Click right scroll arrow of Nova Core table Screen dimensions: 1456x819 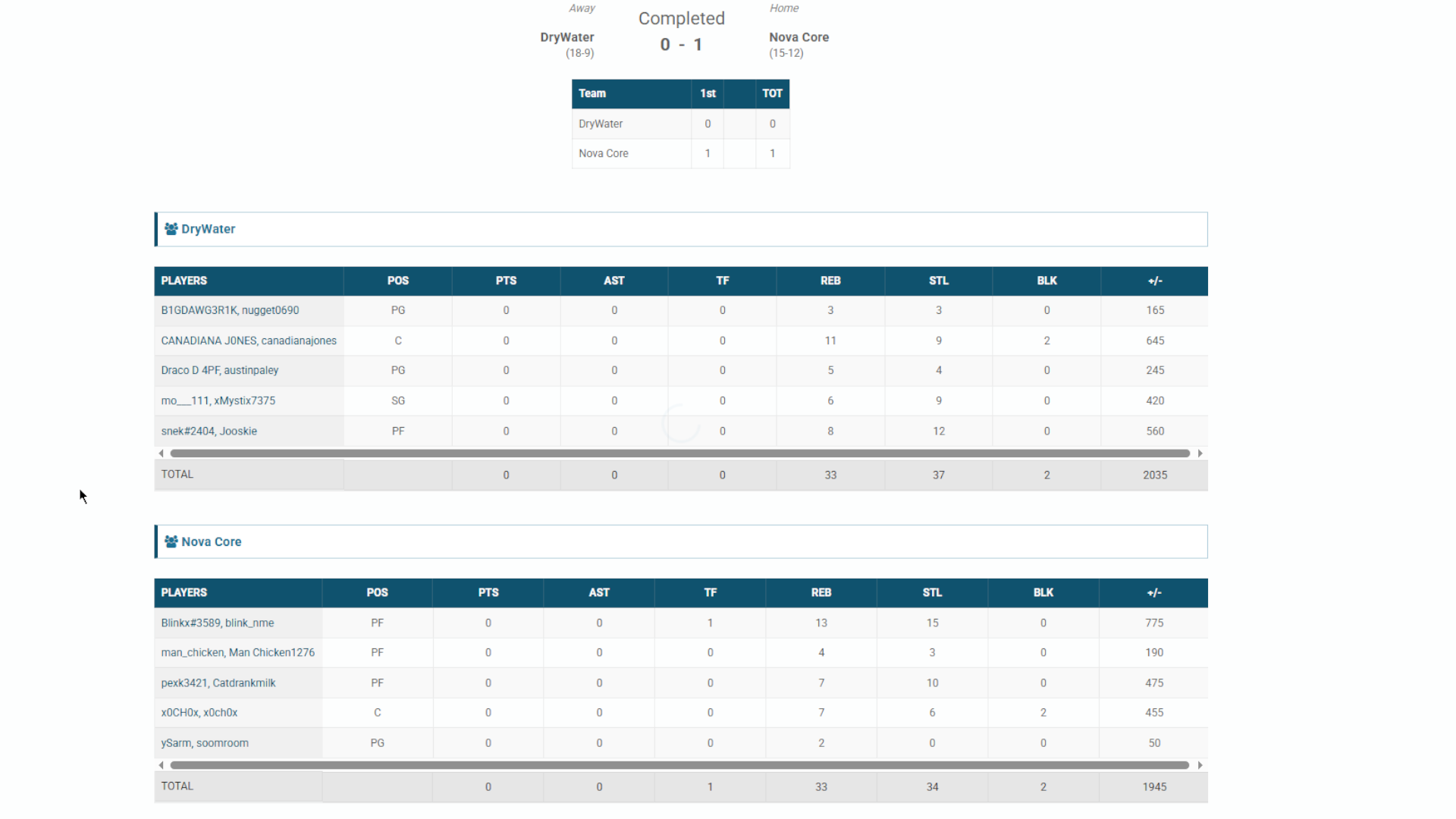coord(1200,765)
